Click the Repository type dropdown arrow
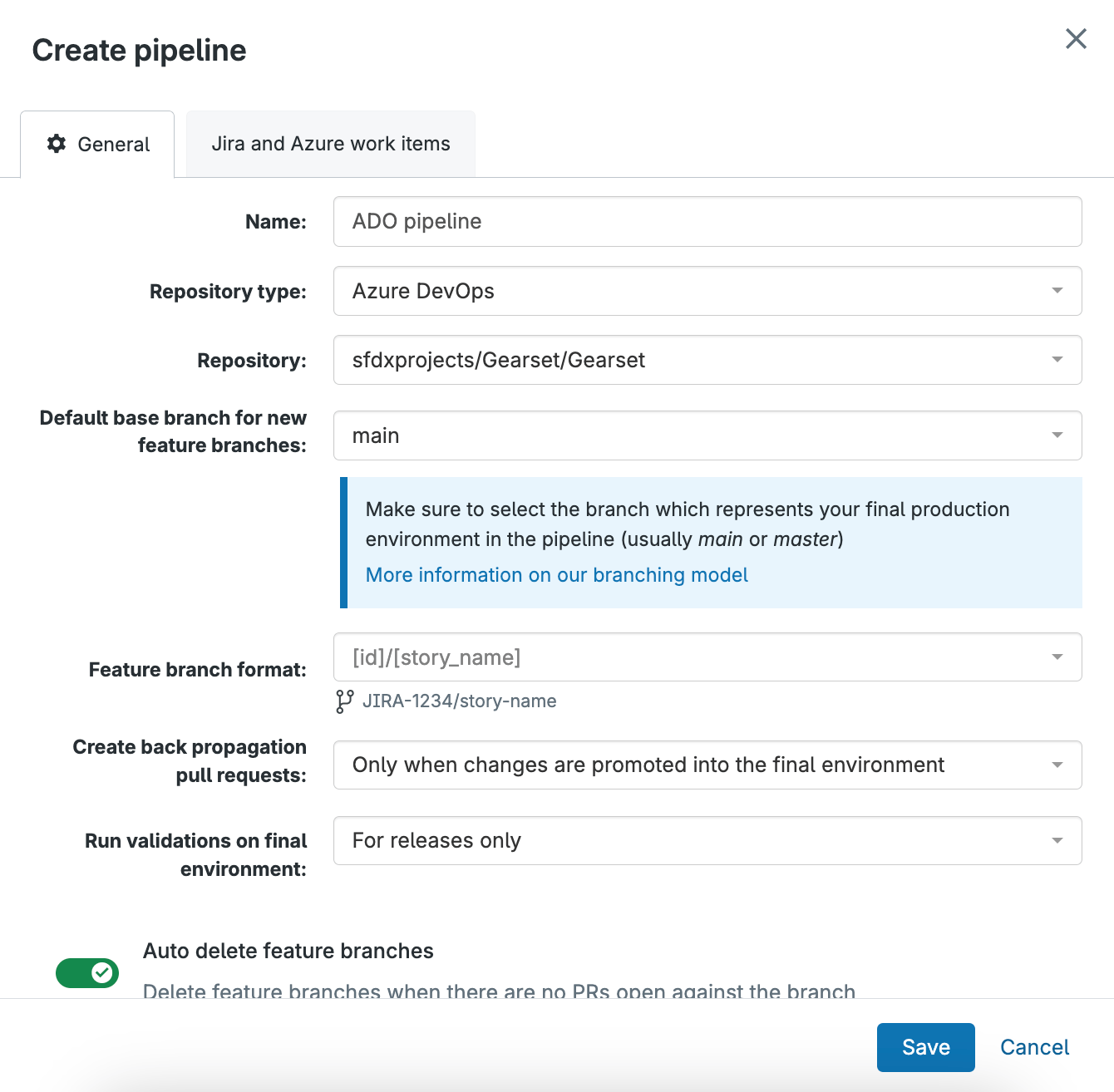1114x1092 pixels. tap(1057, 291)
